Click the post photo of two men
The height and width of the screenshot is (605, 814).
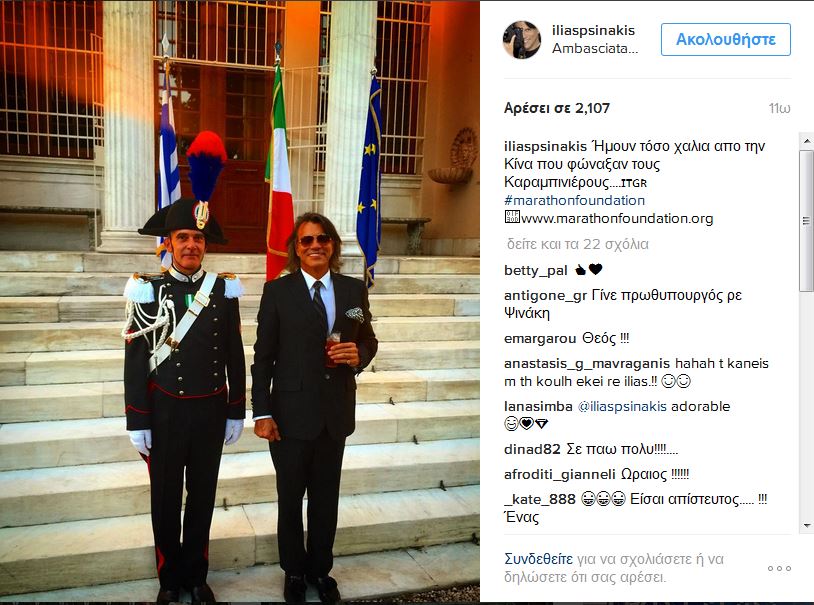(x=240, y=301)
